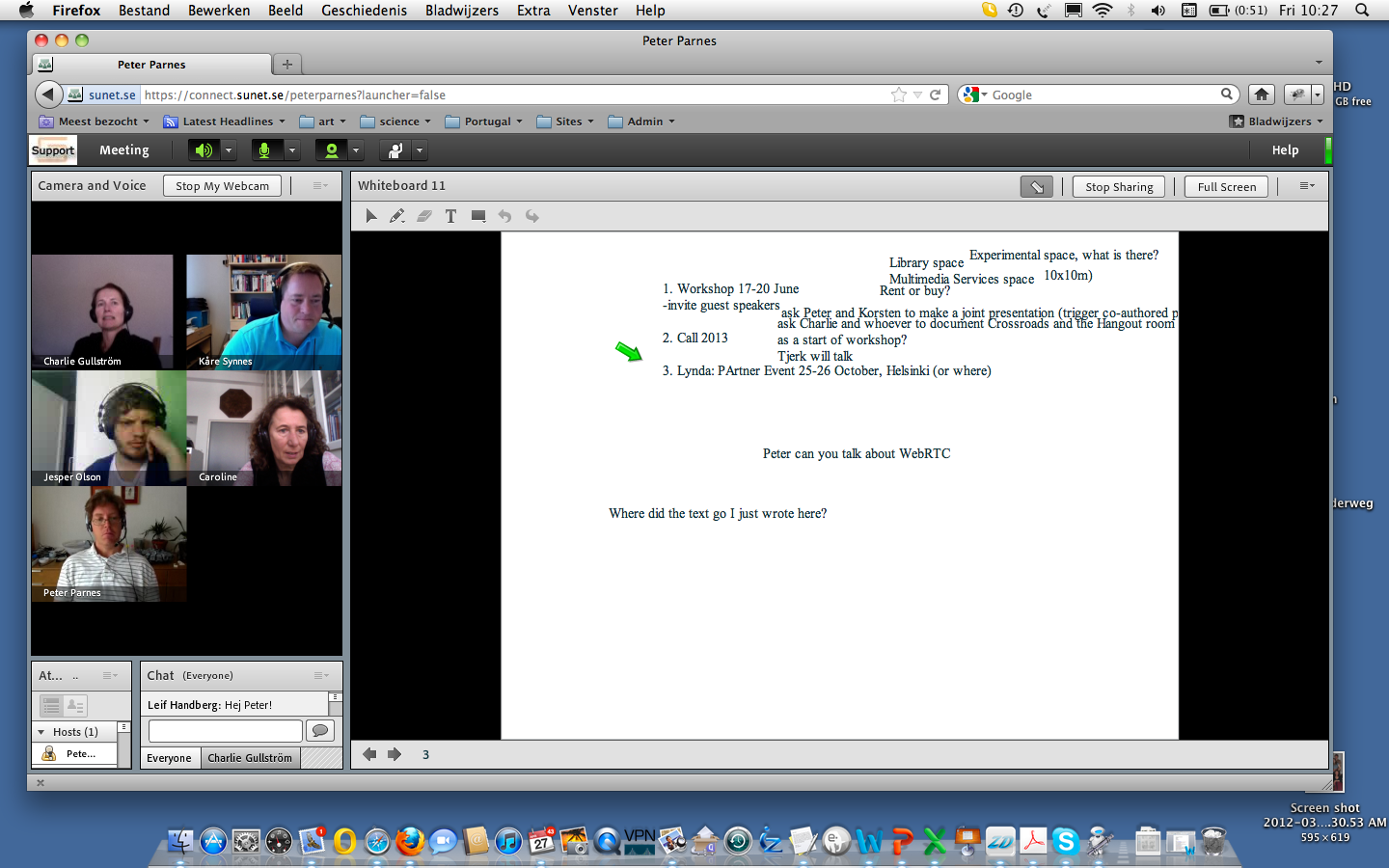Pick the whiteboard Eraser tool
Viewport: 1389px width, 868px height.
click(x=423, y=216)
